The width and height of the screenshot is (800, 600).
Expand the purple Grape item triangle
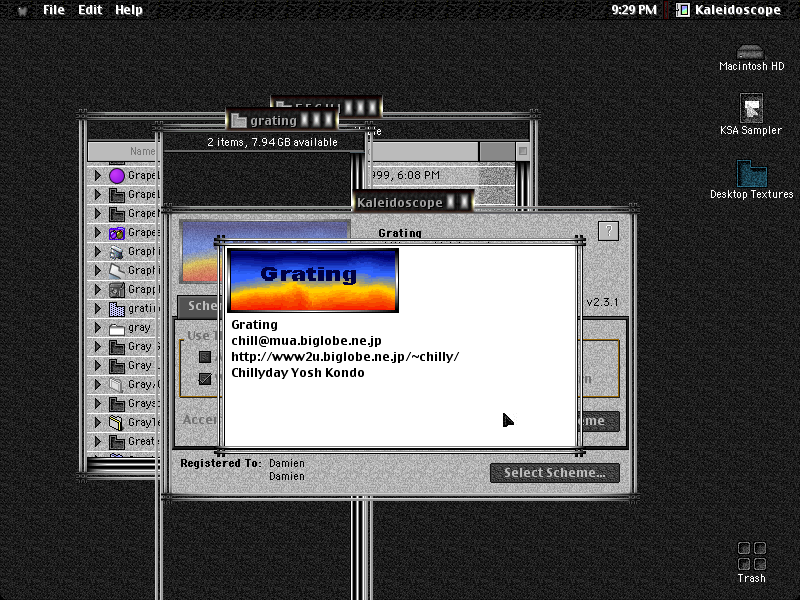coord(98,176)
